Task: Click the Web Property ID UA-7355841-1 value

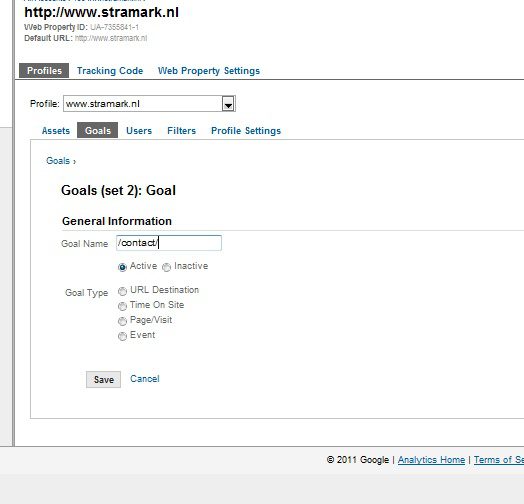Action: point(114,27)
